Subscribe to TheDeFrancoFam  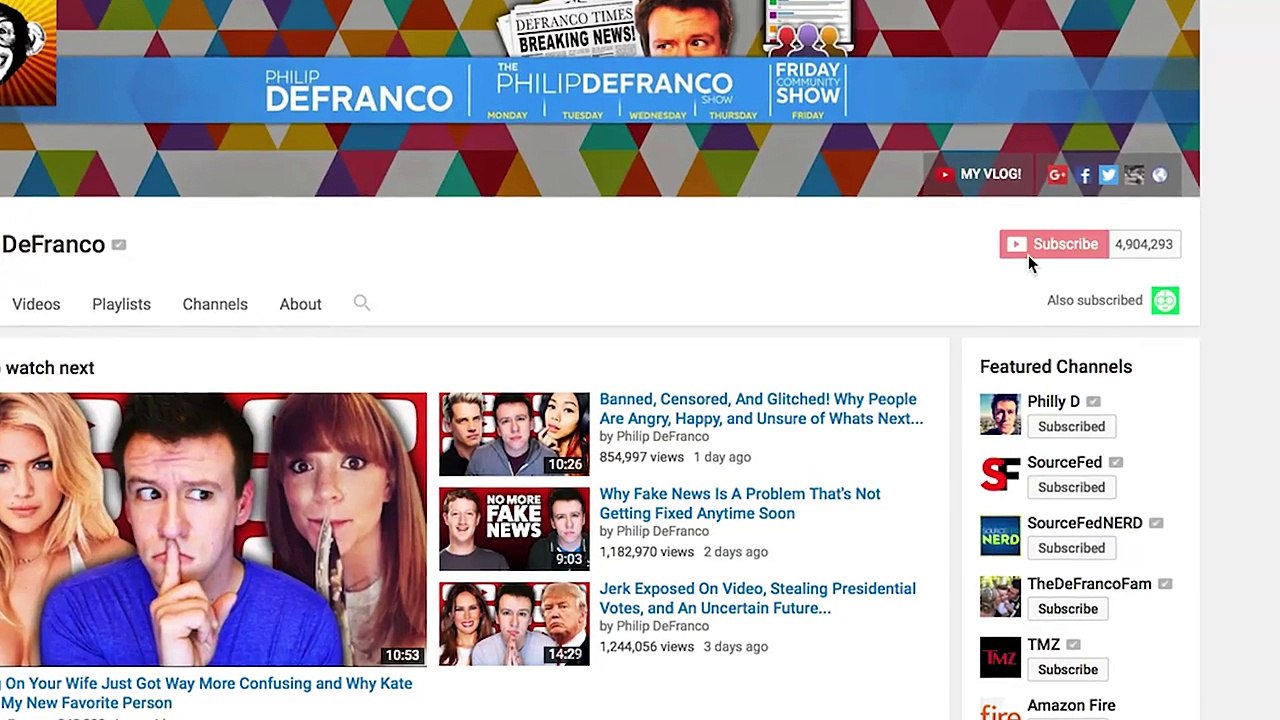tap(1068, 610)
